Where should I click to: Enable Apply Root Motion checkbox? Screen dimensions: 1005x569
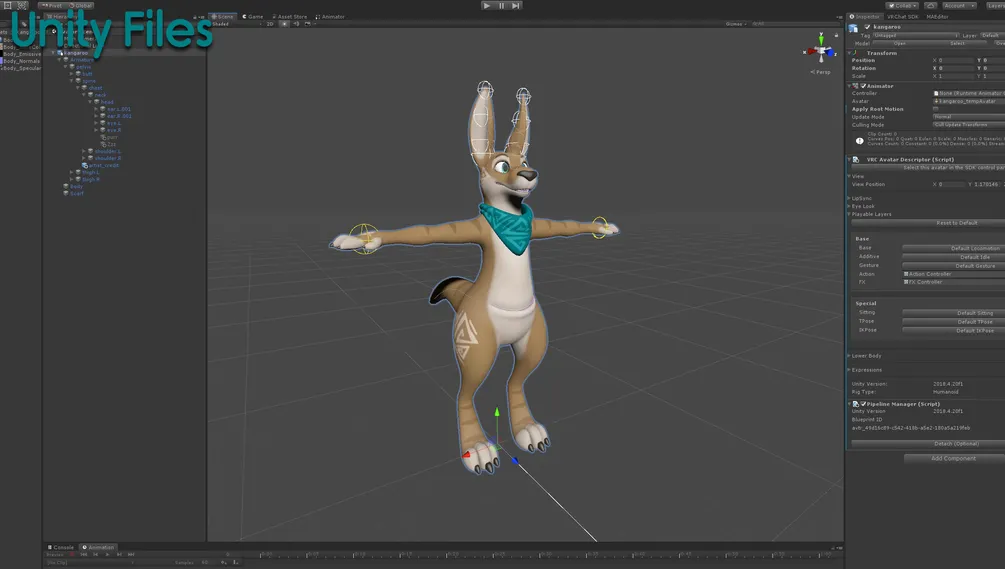(936, 109)
